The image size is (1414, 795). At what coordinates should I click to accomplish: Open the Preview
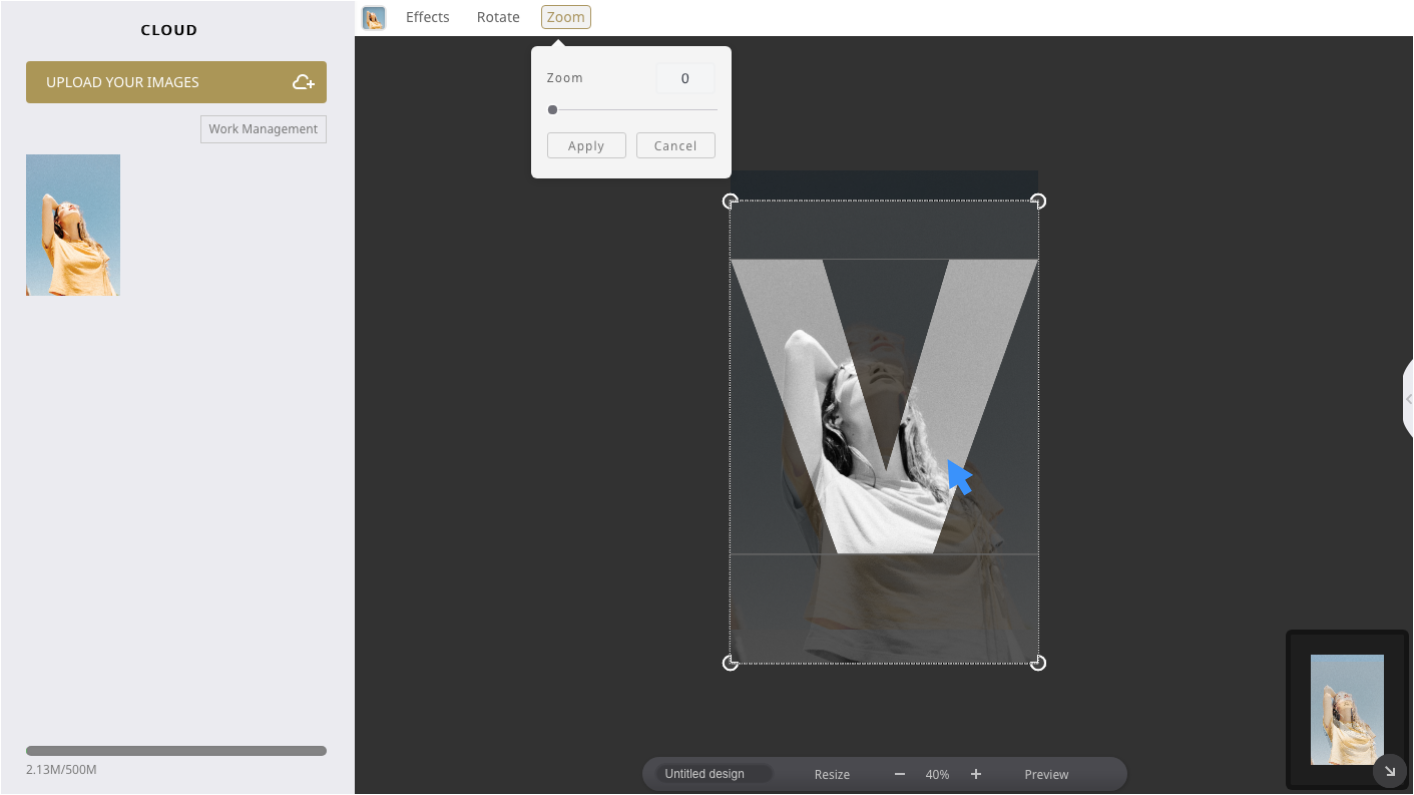point(1046,775)
